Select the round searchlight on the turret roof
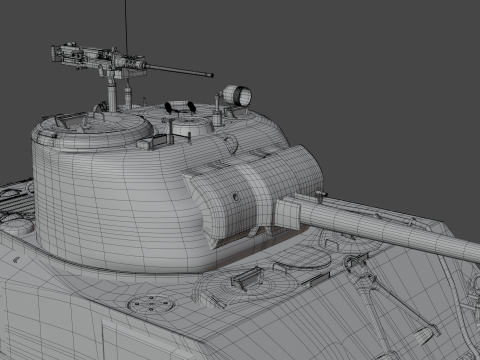 [237, 96]
